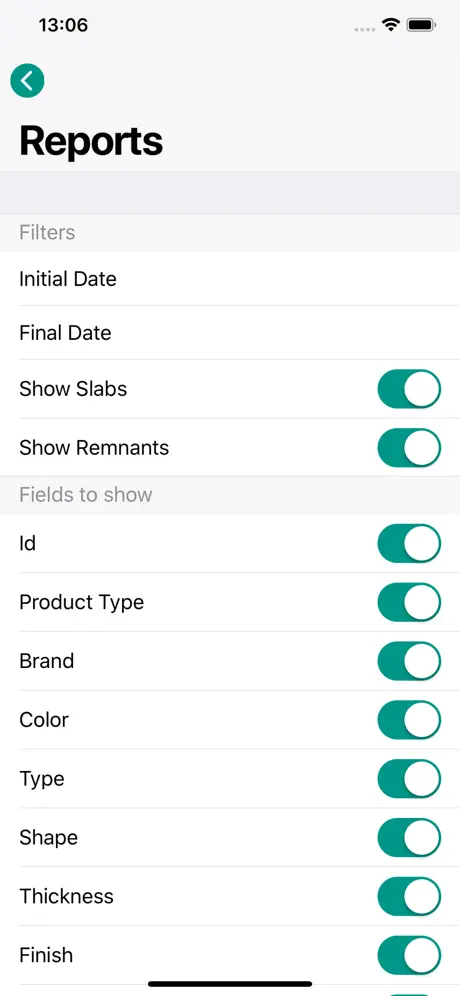The height and width of the screenshot is (996, 460).
Task: Switch off the Finish field toggle
Action: (409, 955)
